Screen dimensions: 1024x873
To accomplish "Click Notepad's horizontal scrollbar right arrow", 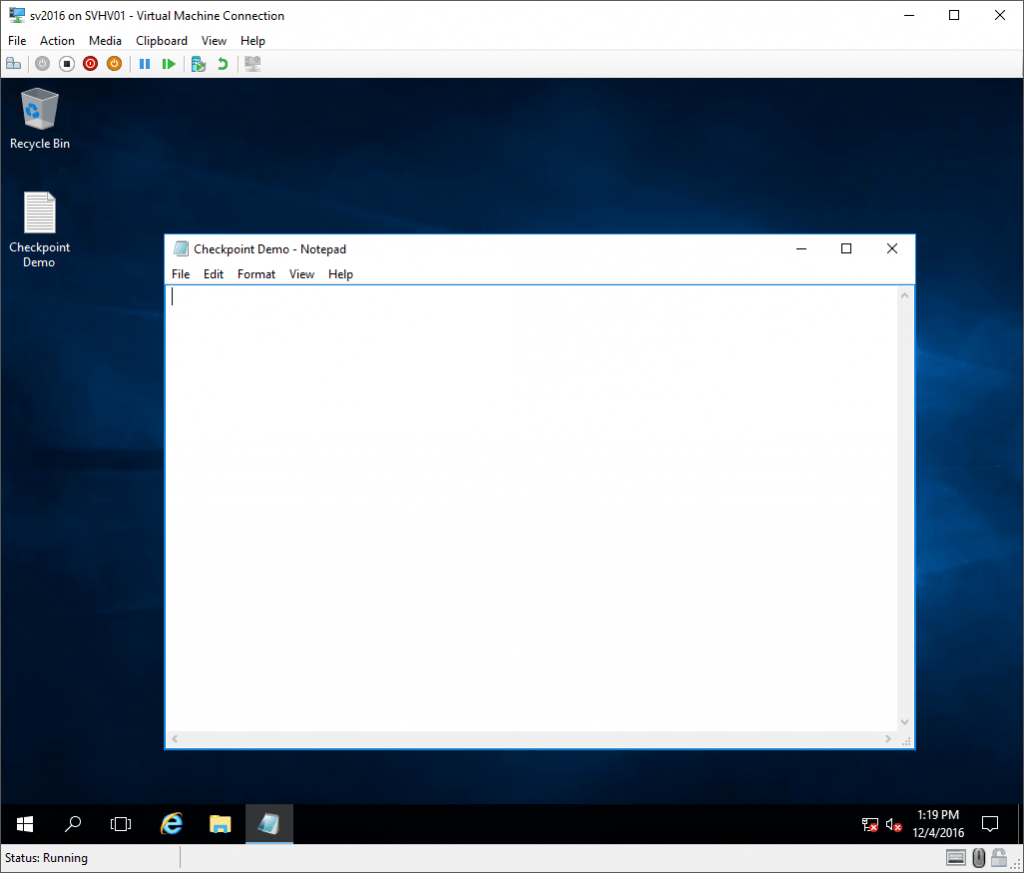I will pyautogui.click(x=888, y=738).
